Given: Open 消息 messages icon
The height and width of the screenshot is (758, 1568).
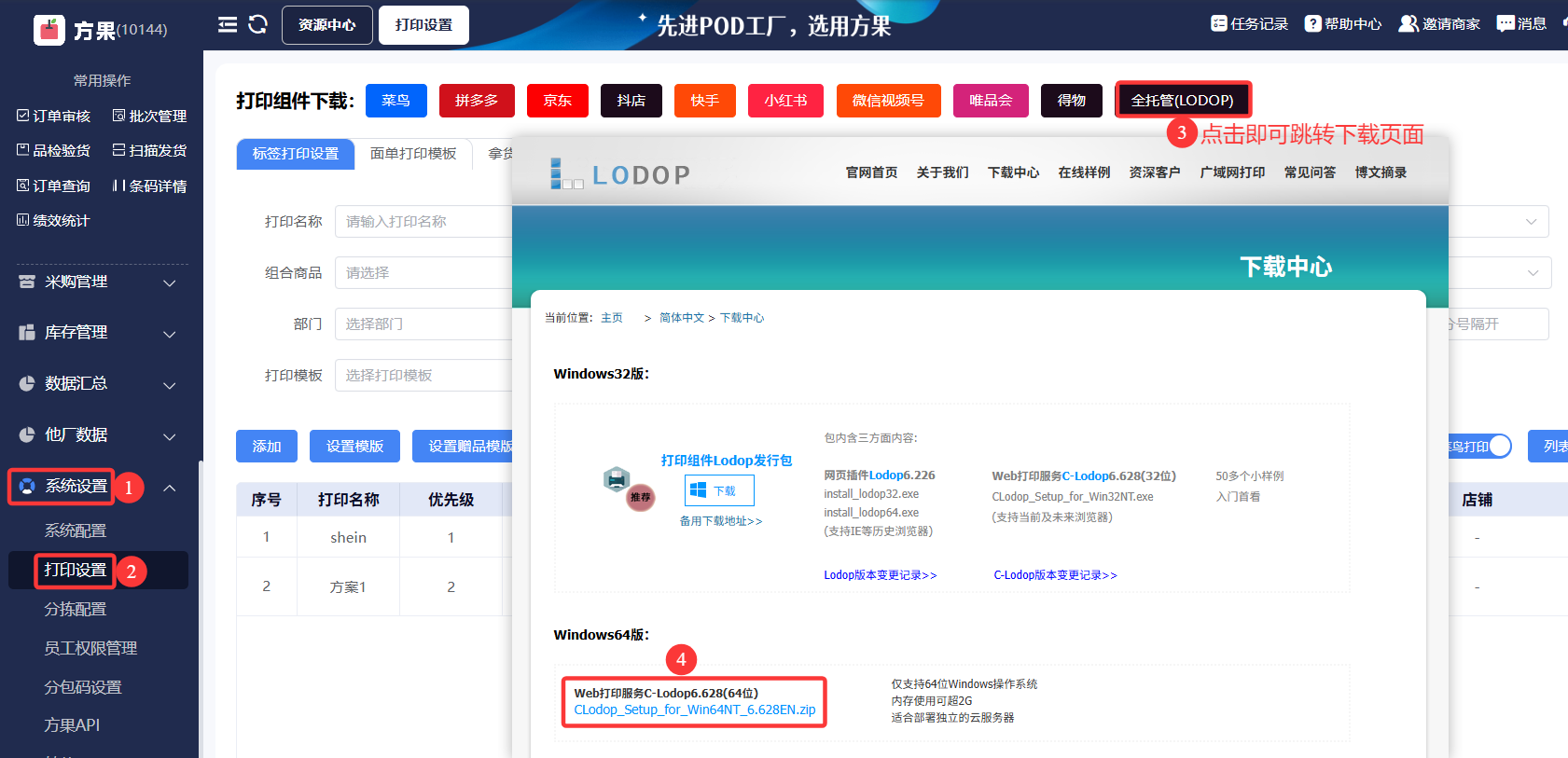Looking at the screenshot, I should [1506, 24].
